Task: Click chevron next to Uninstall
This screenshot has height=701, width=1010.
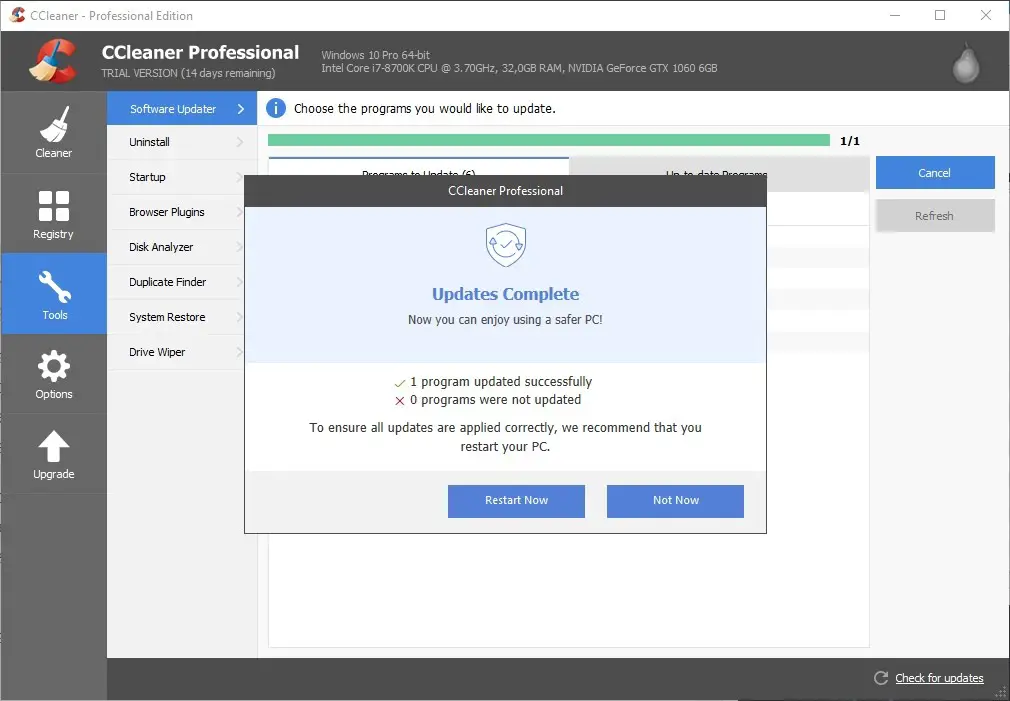Action: [240, 142]
